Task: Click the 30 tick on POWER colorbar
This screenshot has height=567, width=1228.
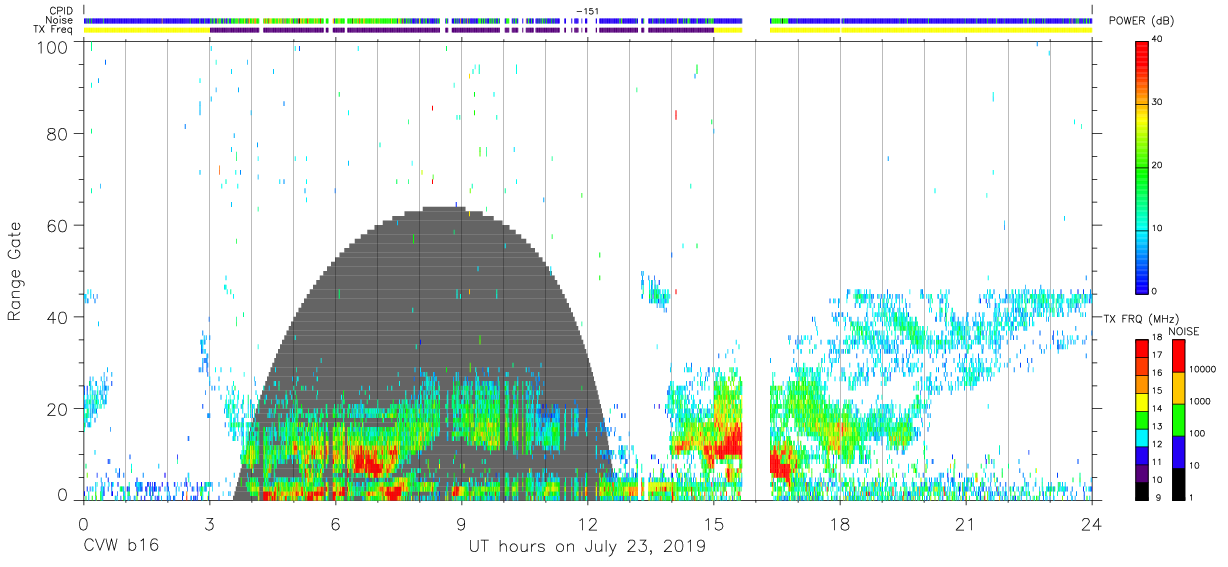Action: coord(1157,103)
